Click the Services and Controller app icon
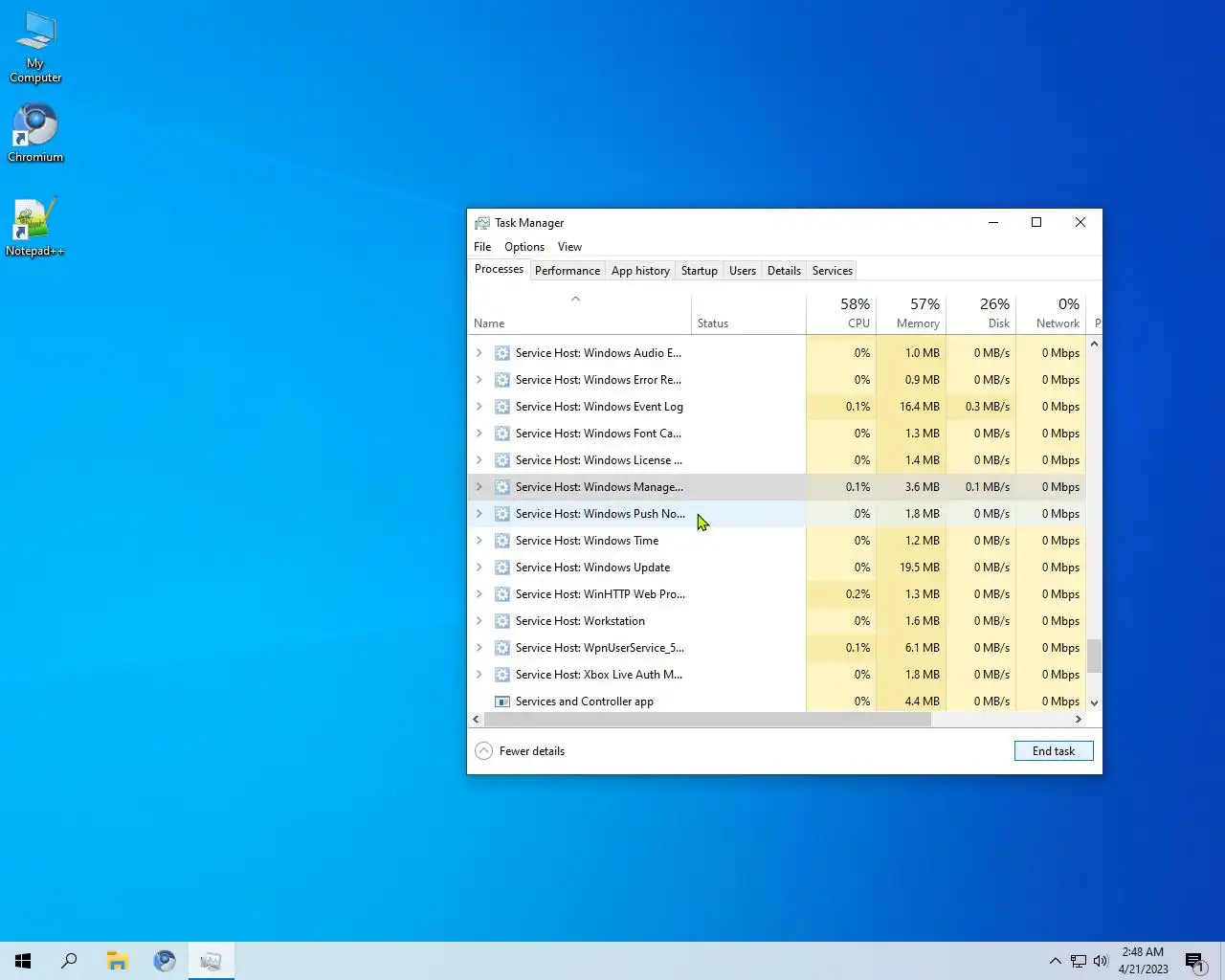1225x980 pixels. tap(501, 702)
